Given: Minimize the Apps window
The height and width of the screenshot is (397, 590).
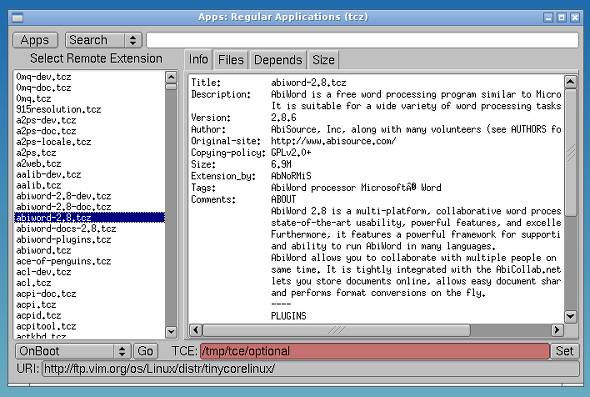Looking at the screenshot, I should 548,17.
